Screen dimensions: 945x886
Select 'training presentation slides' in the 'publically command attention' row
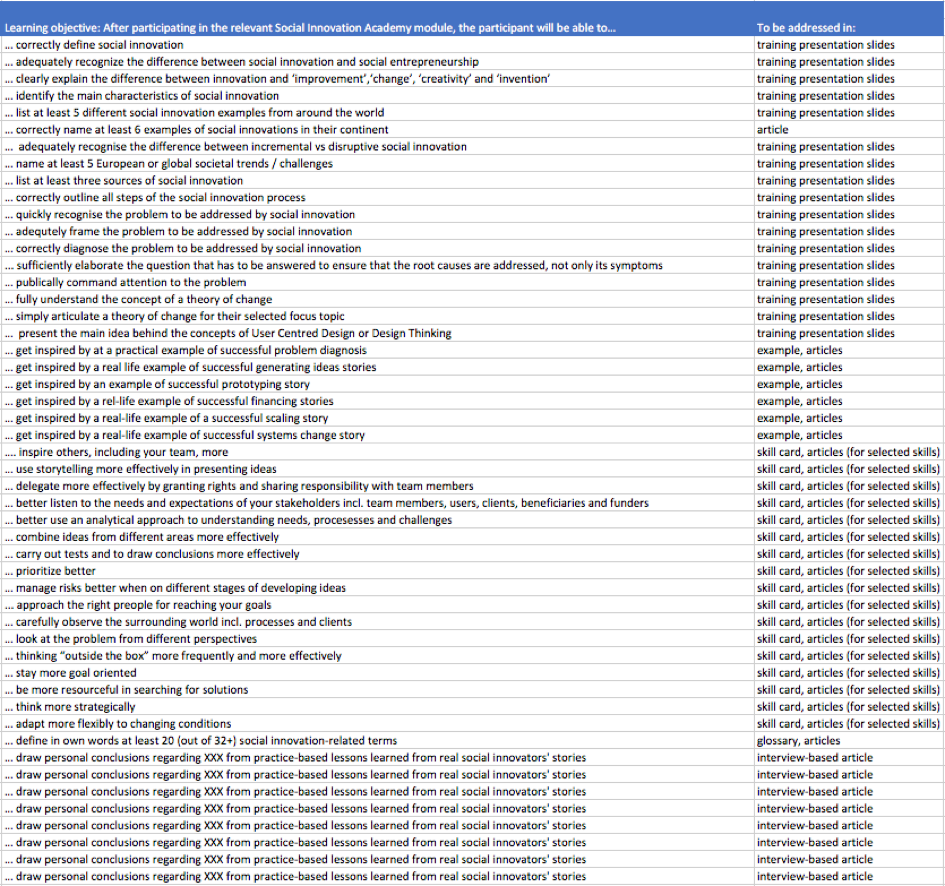[x=849, y=282]
